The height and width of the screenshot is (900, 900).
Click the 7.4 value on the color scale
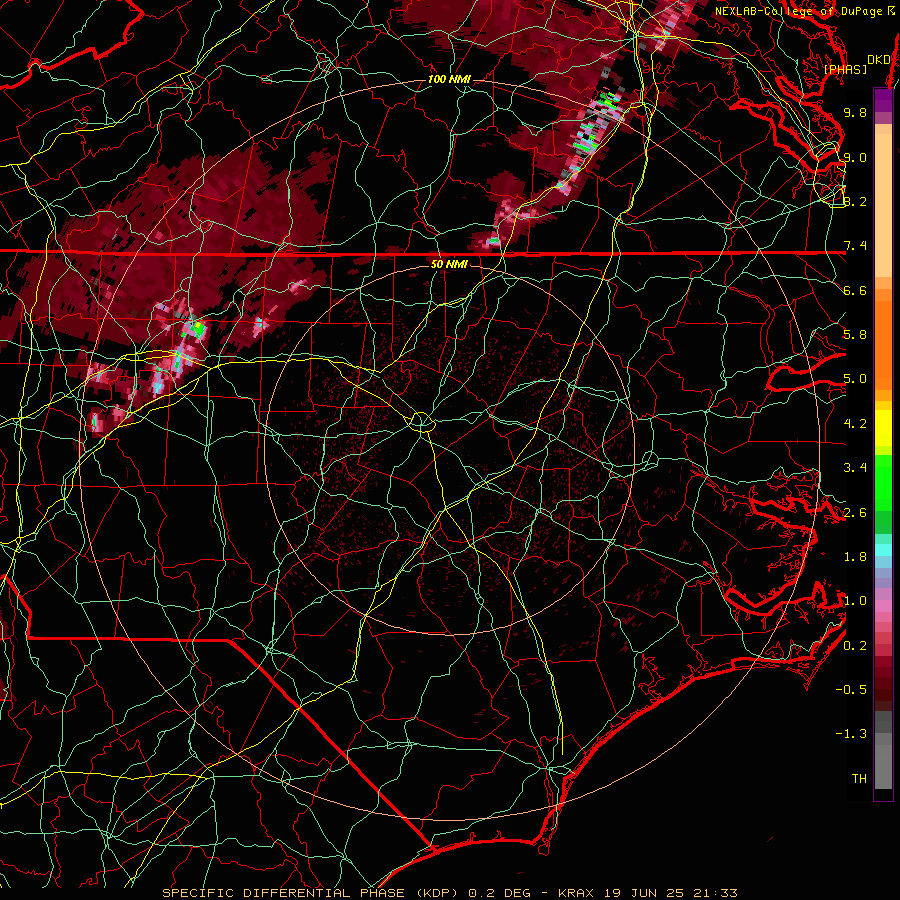[855, 246]
